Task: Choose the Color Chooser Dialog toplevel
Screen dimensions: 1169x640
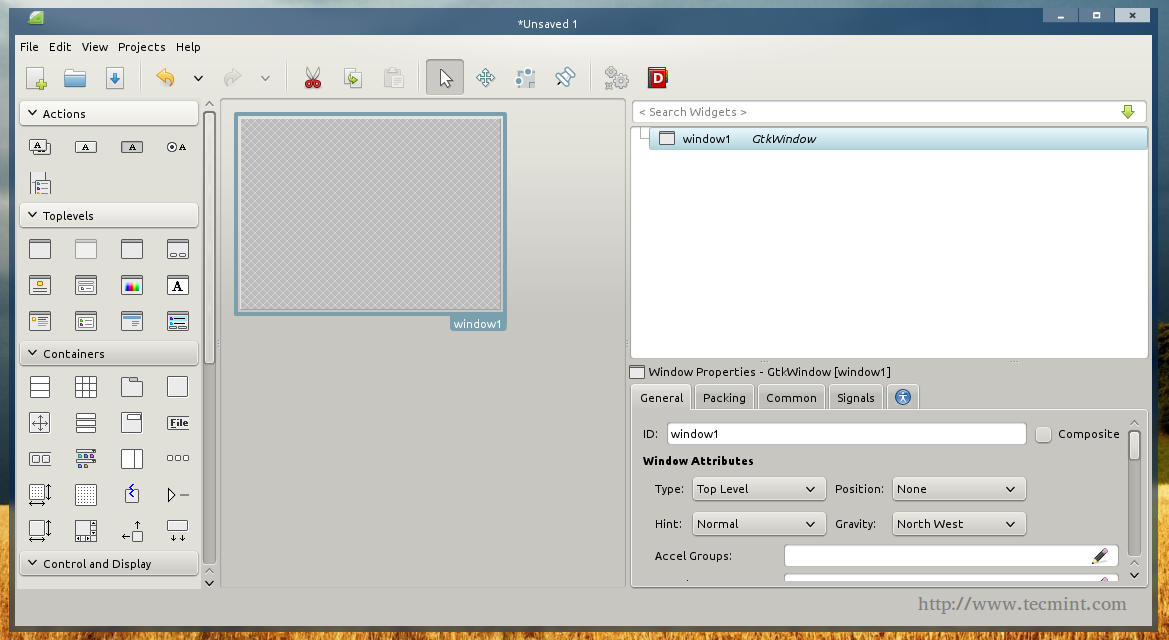Action: tap(132, 286)
